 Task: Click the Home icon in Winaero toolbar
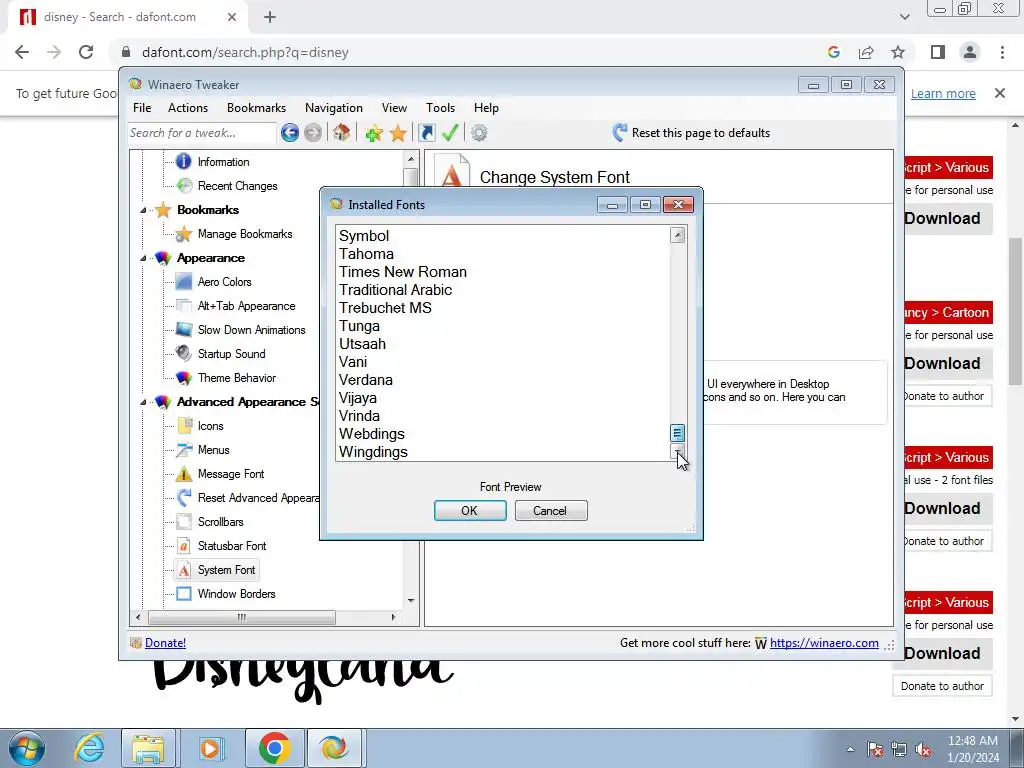(341, 133)
